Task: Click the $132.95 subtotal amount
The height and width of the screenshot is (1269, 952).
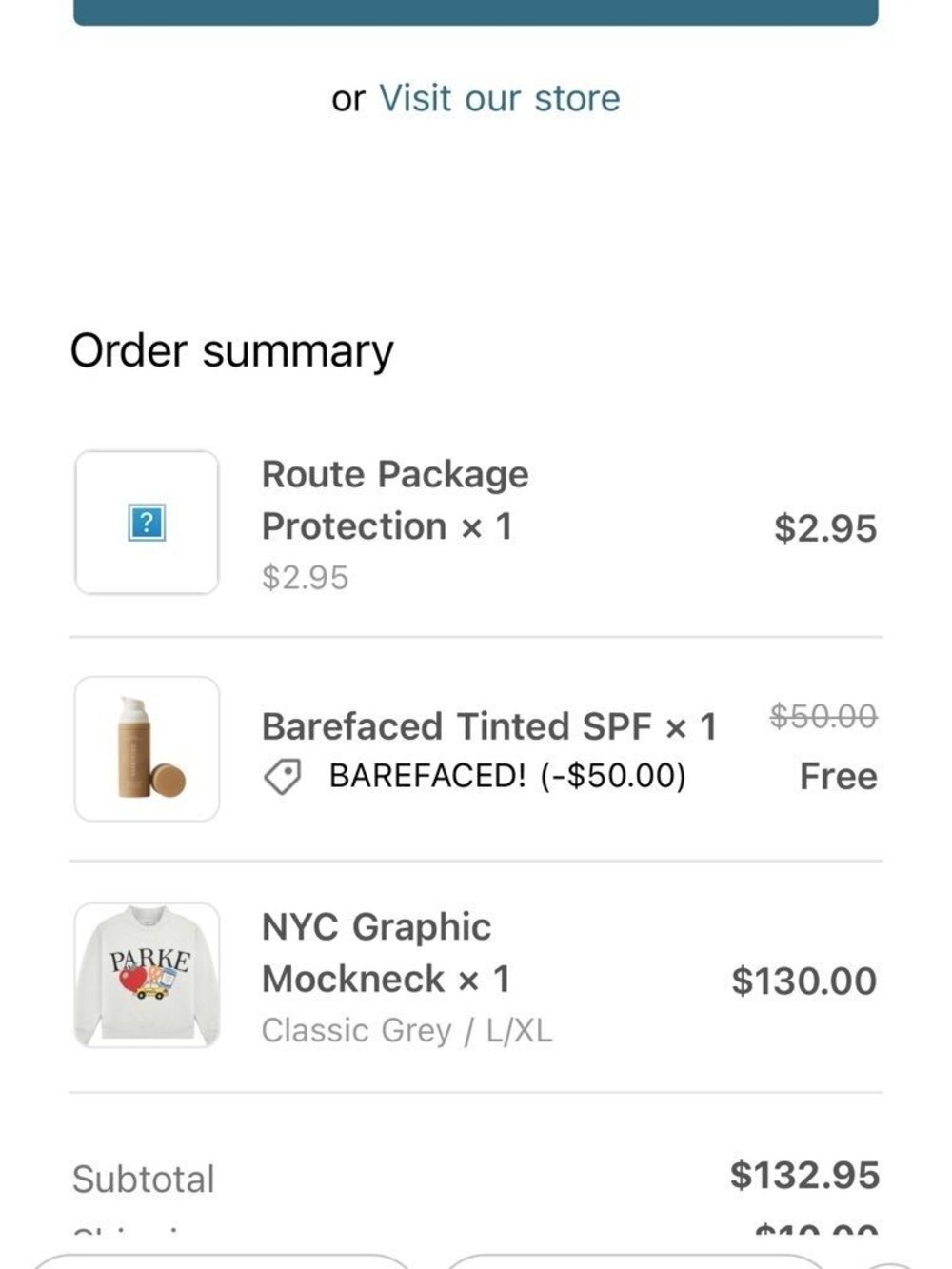Action: pos(804,1175)
